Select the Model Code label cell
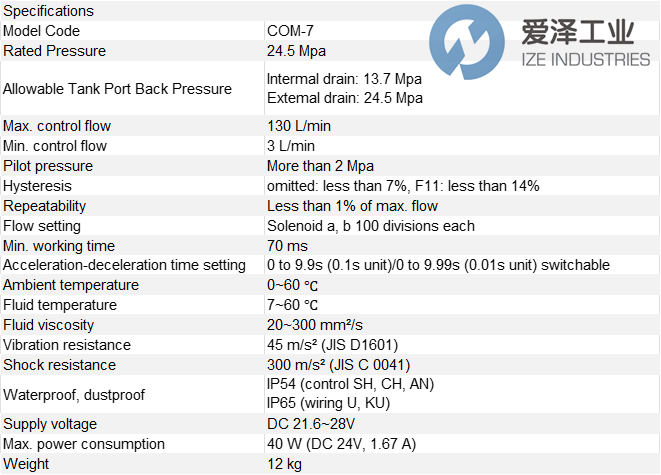The width and height of the screenshot is (661, 475). click(x=41, y=31)
